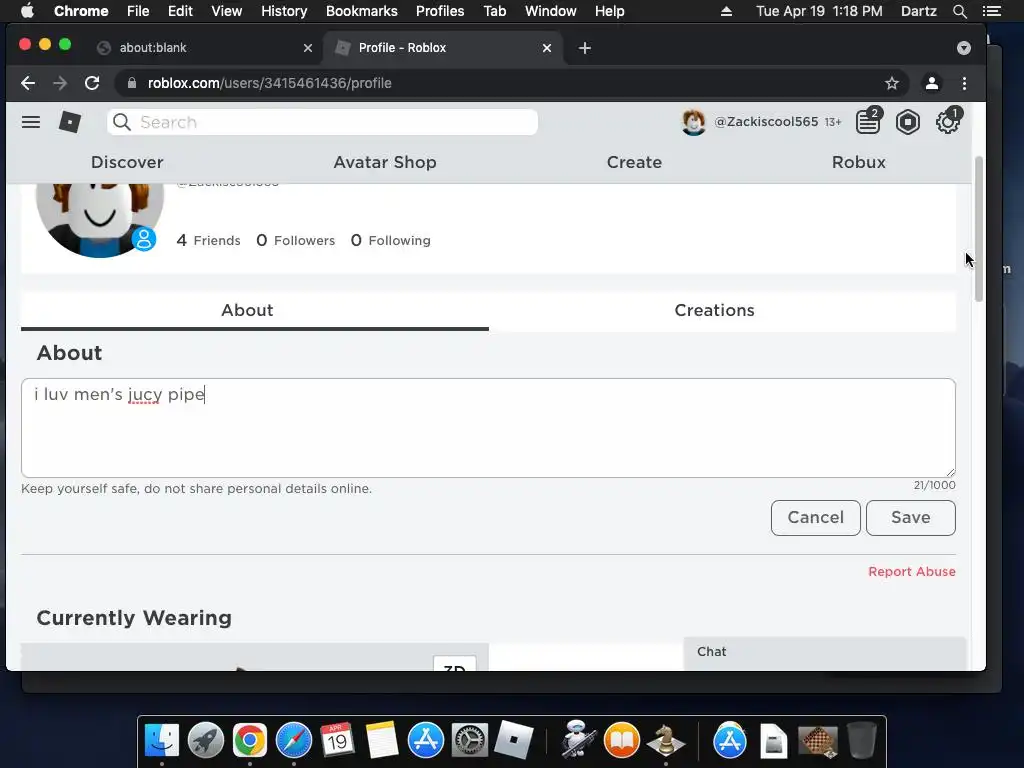Open Books app icon in dock

622,741
